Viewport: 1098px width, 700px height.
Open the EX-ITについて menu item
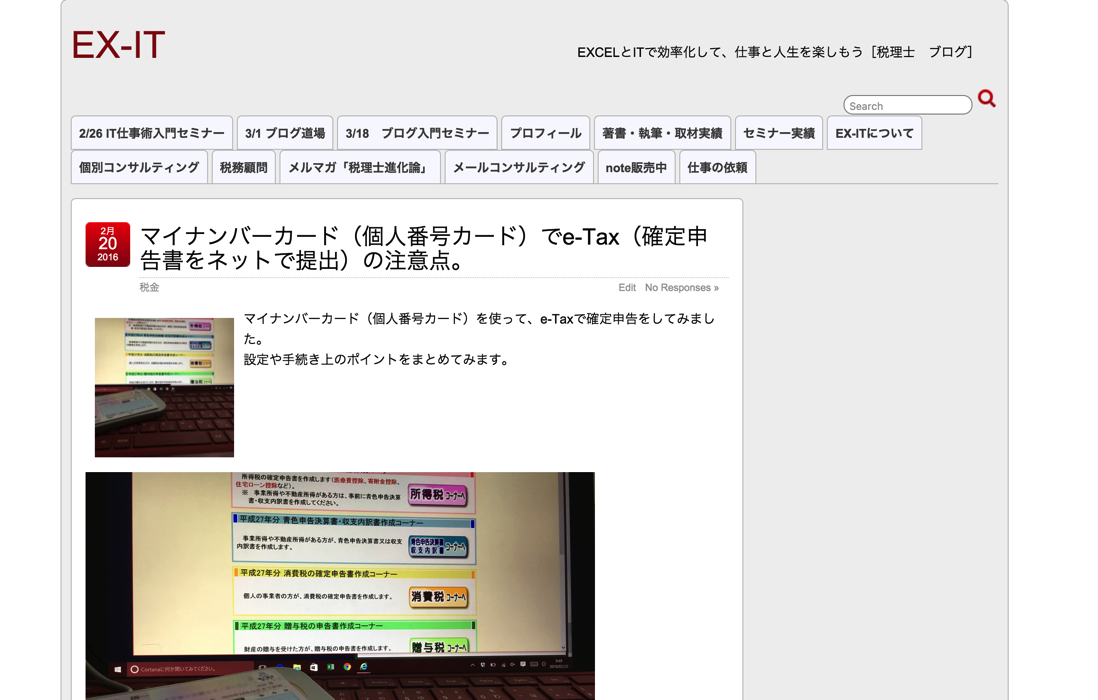(x=875, y=133)
